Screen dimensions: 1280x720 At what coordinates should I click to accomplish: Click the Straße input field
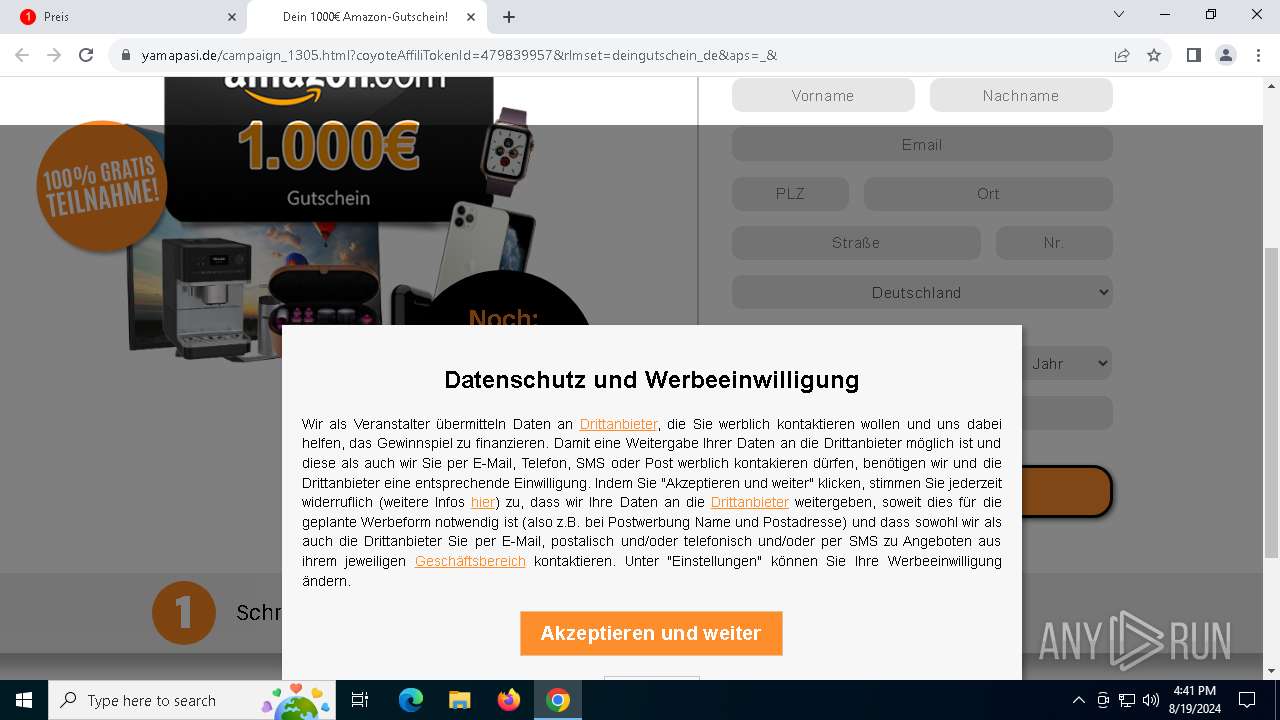point(856,242)
